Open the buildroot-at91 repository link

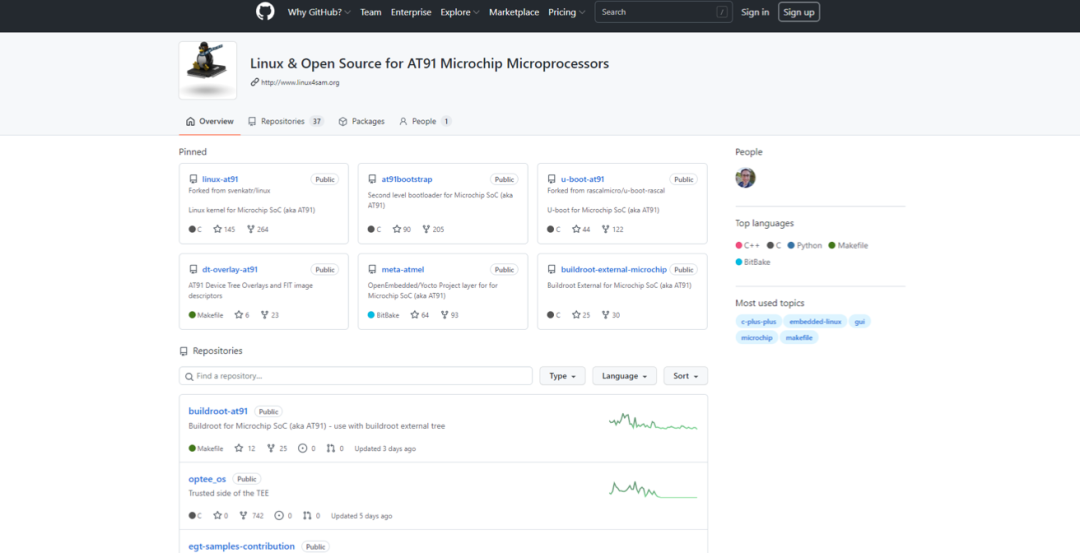[x=218, y=411]
